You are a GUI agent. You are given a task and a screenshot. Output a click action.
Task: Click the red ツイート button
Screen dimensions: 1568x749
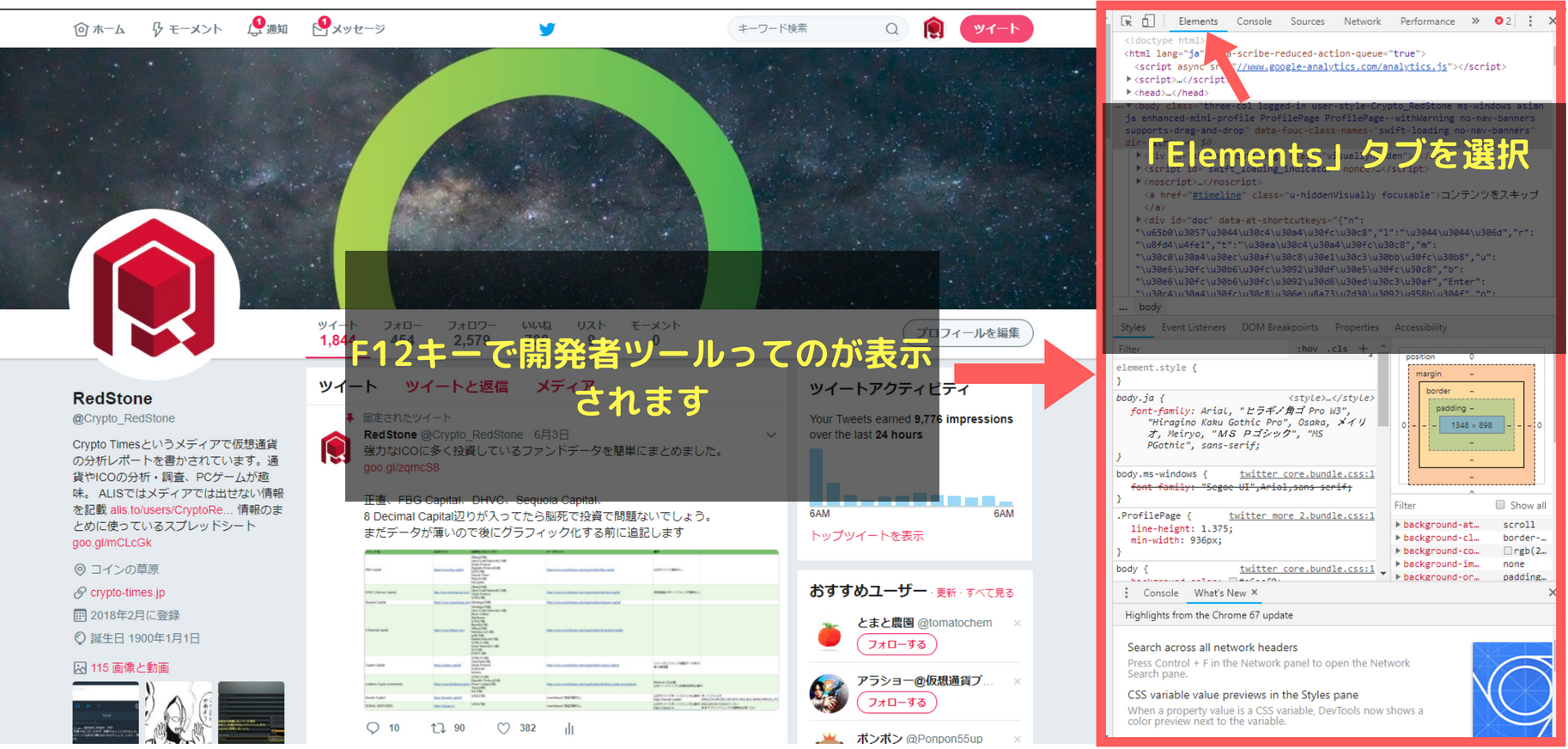(996, 29)
